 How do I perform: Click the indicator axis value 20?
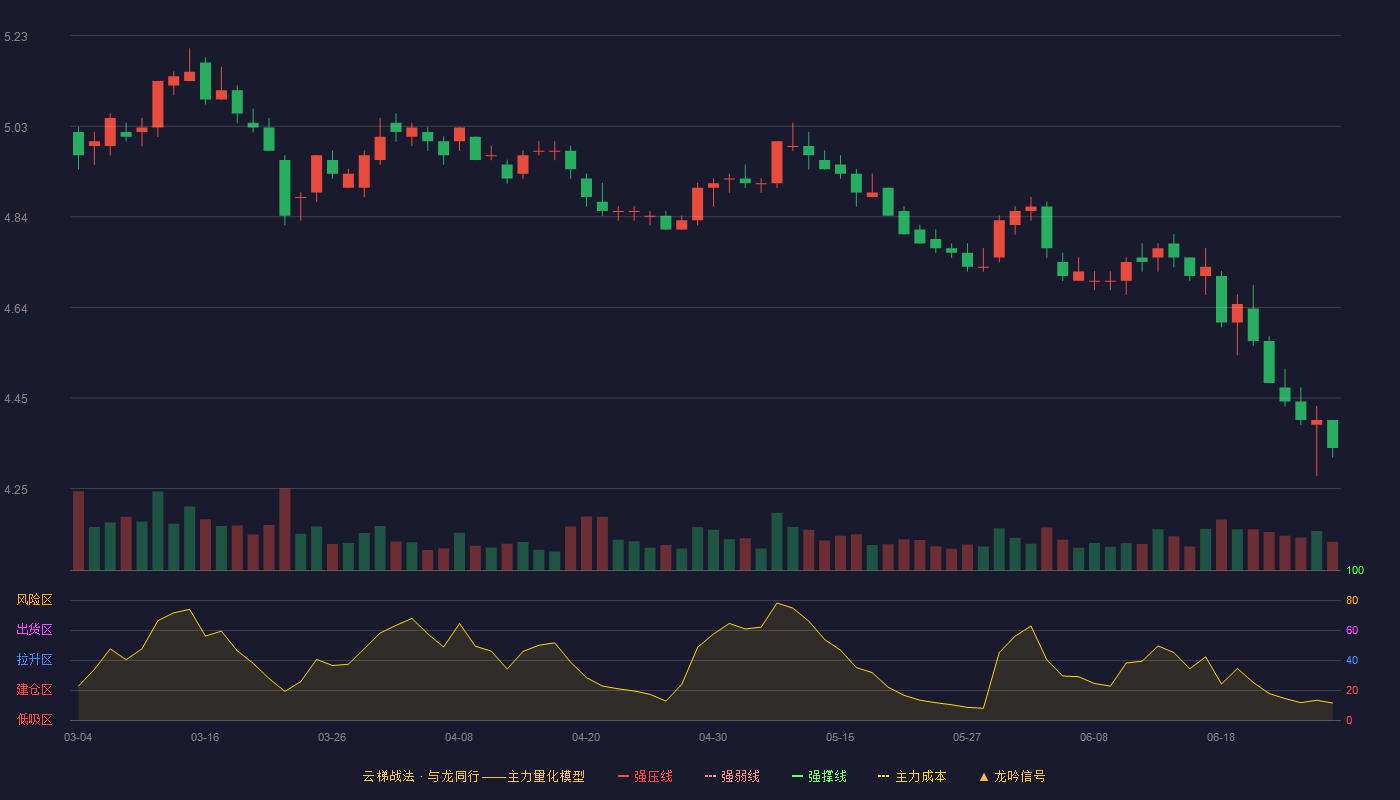(x=1352, y=691)
